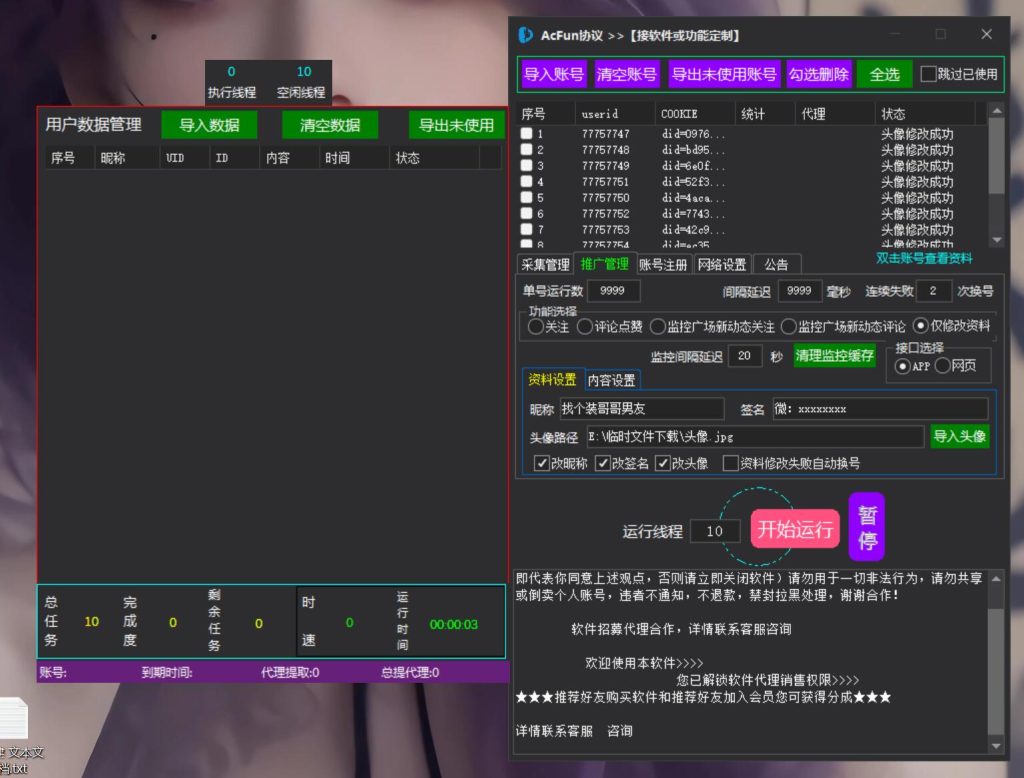Open 内容设置 sub-tab
This screenshot has width=1024, height=778.
coord(612,380)
